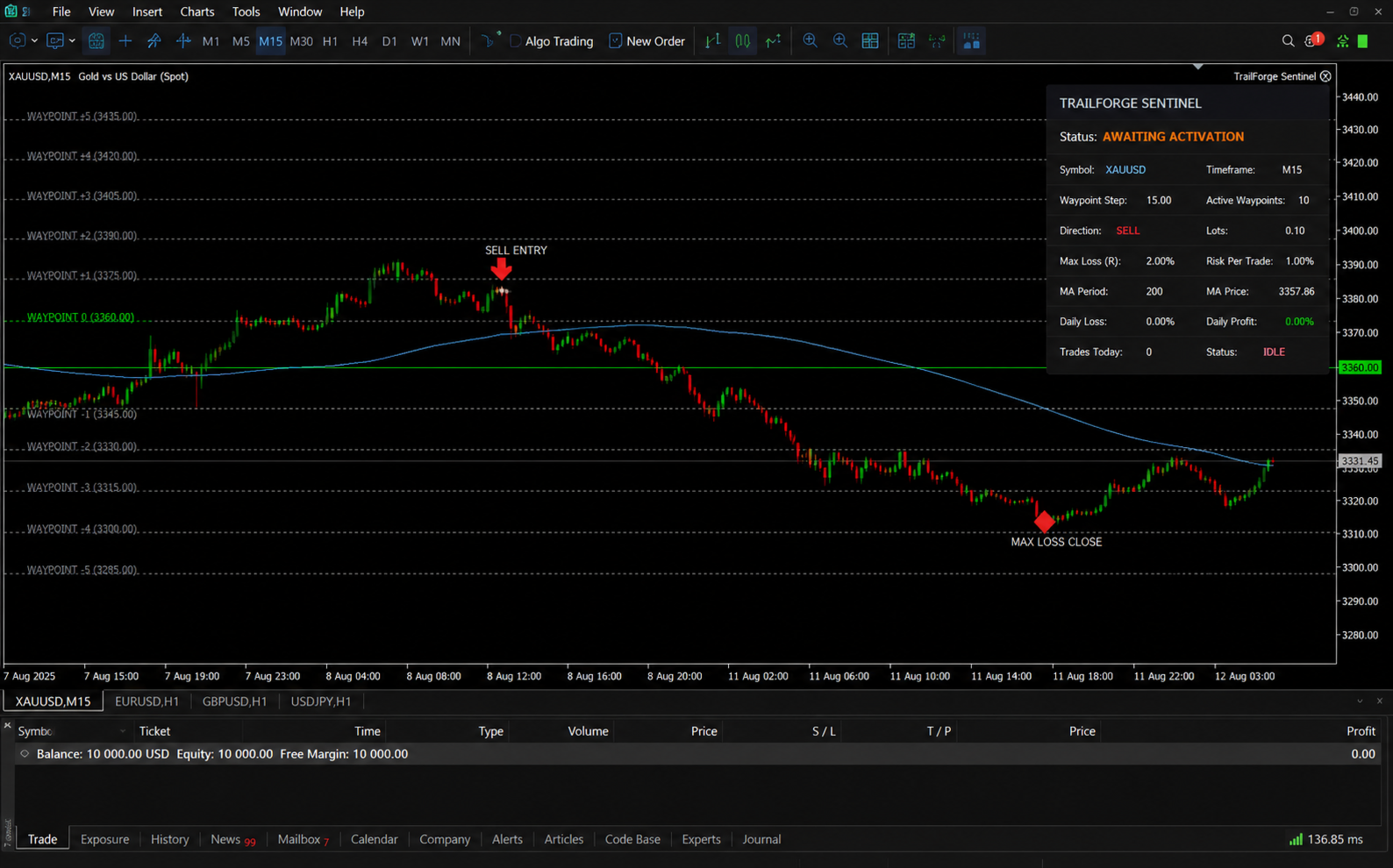Open a New Order ticket
The width and height of the screenshot is (1393, 868).
pos(646,41)
